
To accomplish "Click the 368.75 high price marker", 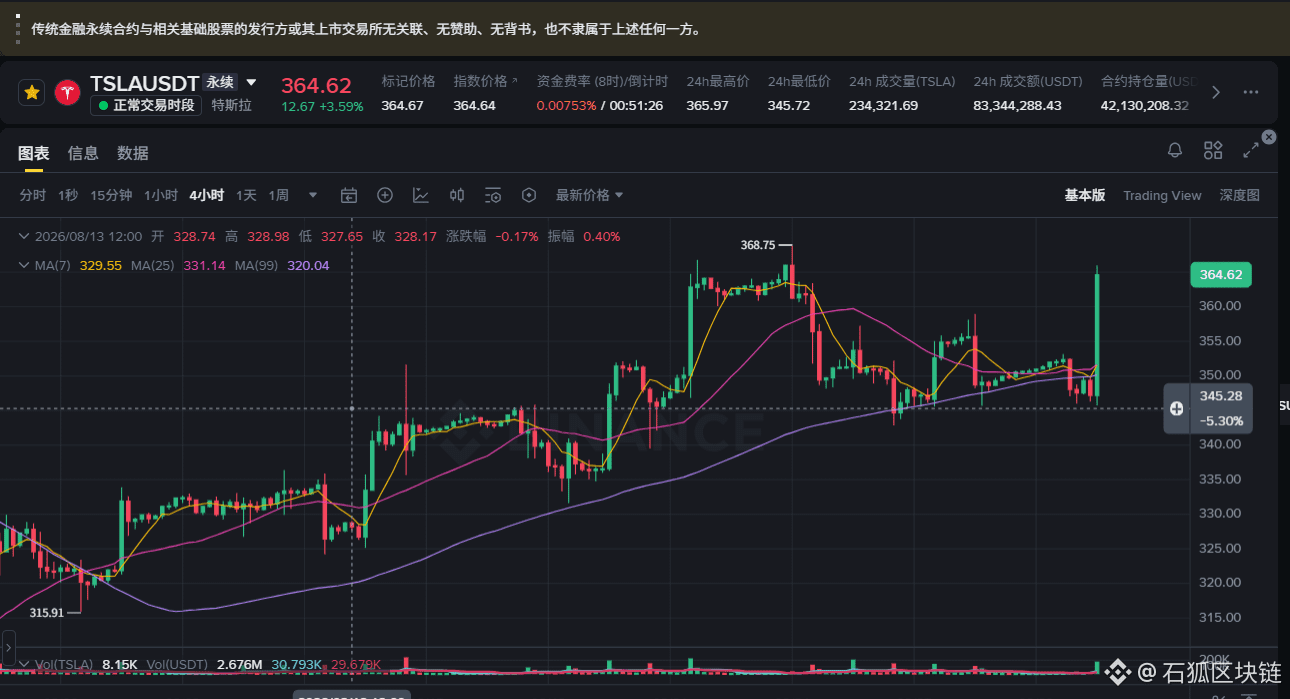I will [x=758, y=244].
